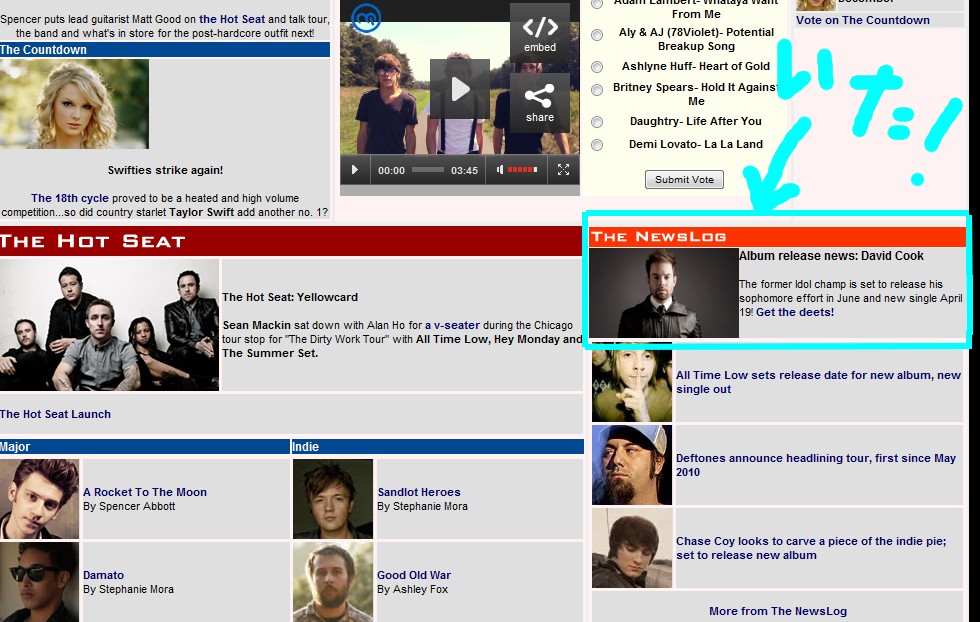Open the Damato article link
980x622 pixels.
tap(104, 575)
